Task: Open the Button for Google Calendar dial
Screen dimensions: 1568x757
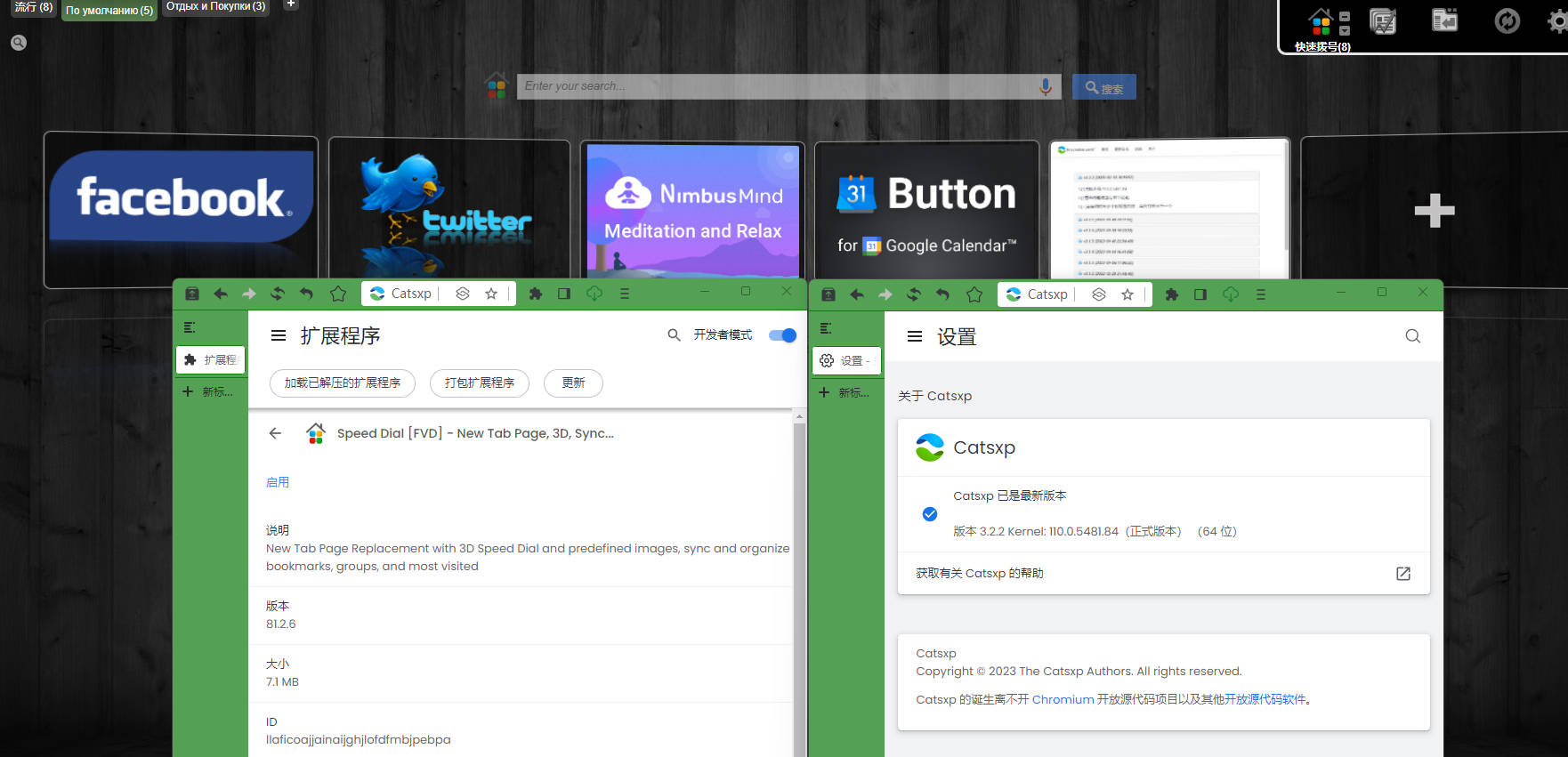Action: (x=926, y=211)
